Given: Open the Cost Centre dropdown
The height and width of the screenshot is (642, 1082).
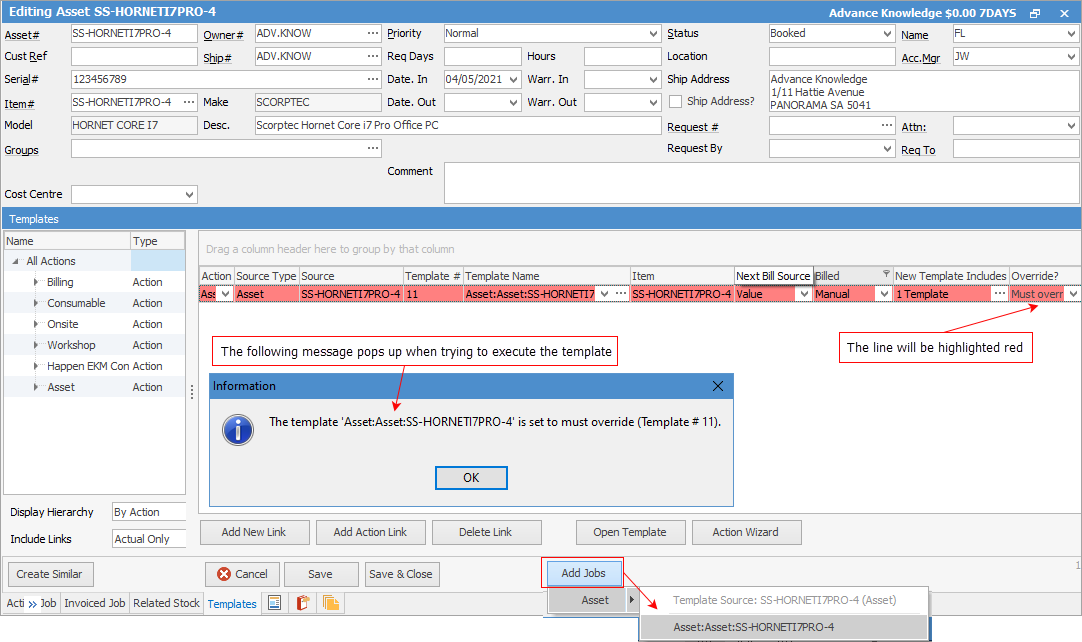Looking at the screenshot, I should pyautogui.click(x=189, y=195).
